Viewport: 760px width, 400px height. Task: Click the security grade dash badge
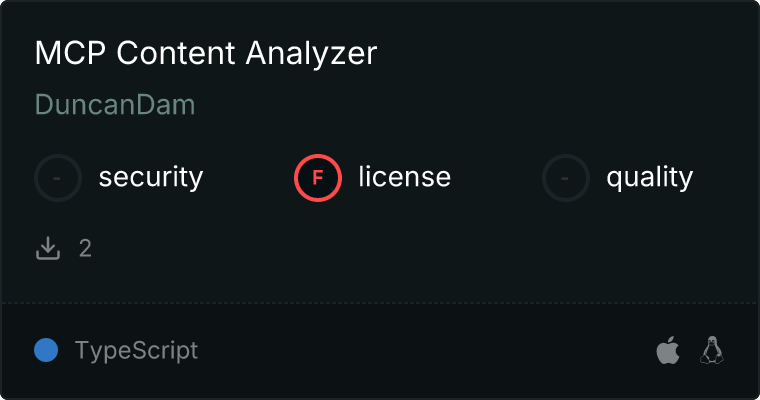point(58,178)
